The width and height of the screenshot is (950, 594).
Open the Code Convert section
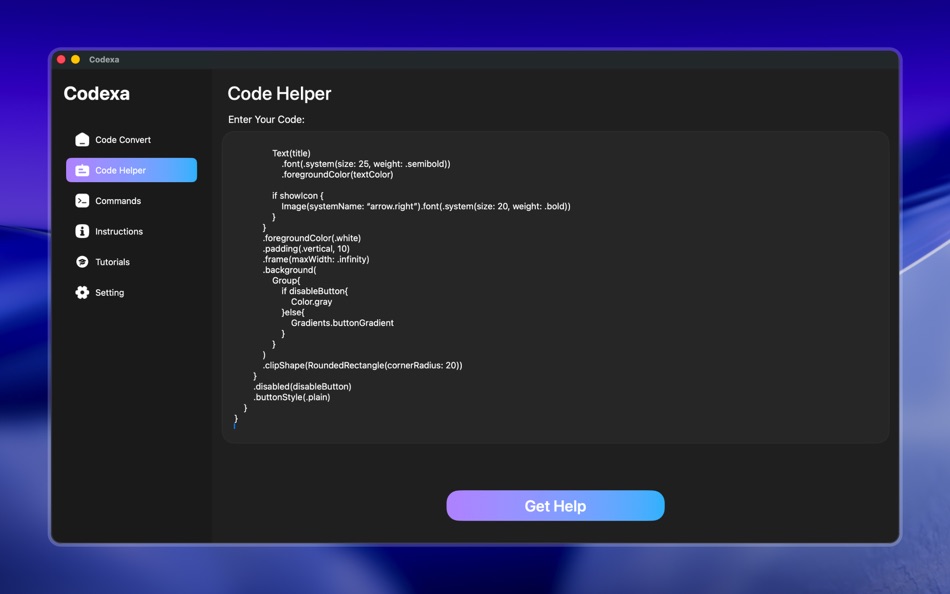(x=131, y=140)
